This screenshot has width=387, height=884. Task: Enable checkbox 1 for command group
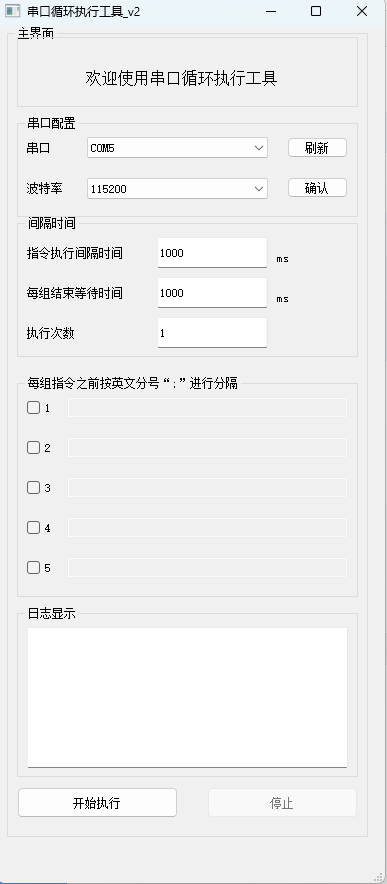click(x=33, y=408)
